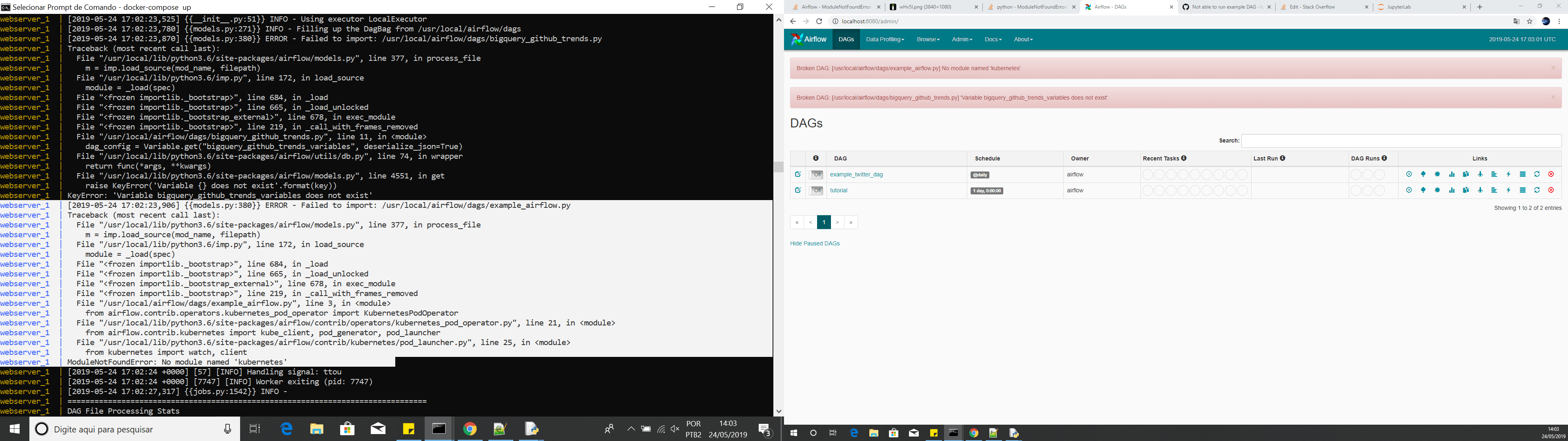Open Chrome from the Windows taskbar
This screenshot has height=441, width=1568.
tap(469, 429)
